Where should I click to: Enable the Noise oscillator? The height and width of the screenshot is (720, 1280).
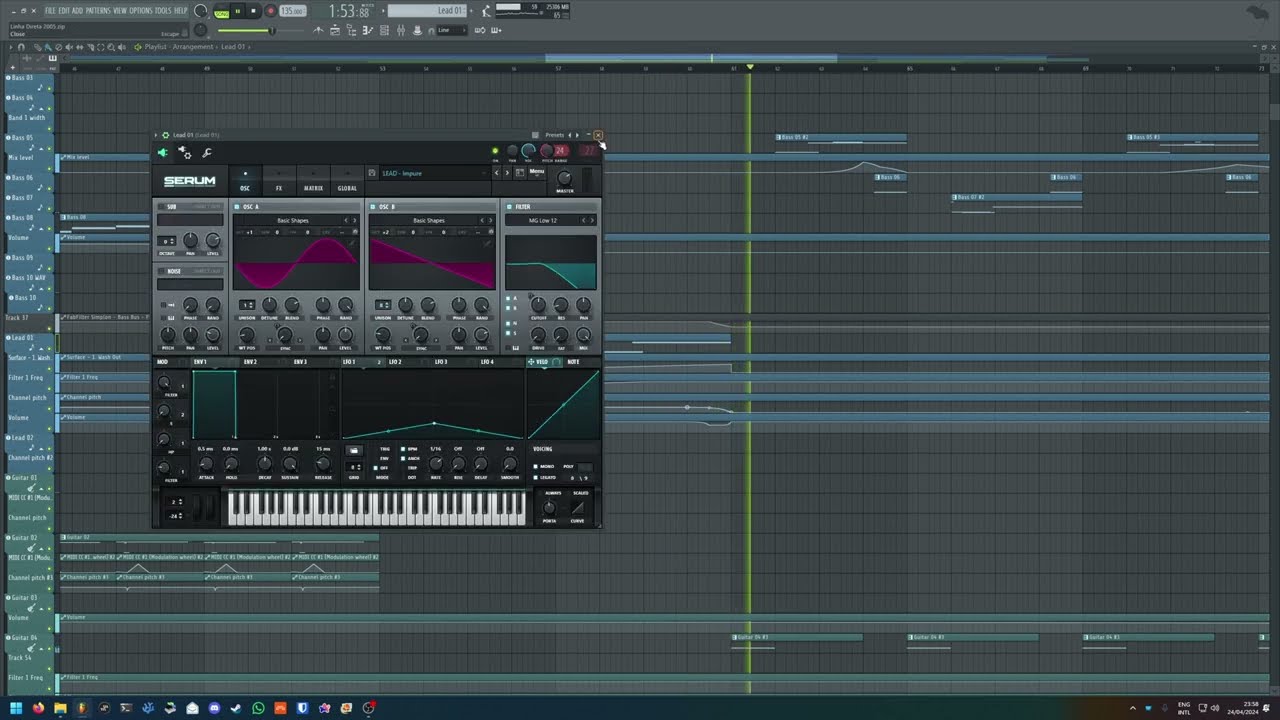160,271
